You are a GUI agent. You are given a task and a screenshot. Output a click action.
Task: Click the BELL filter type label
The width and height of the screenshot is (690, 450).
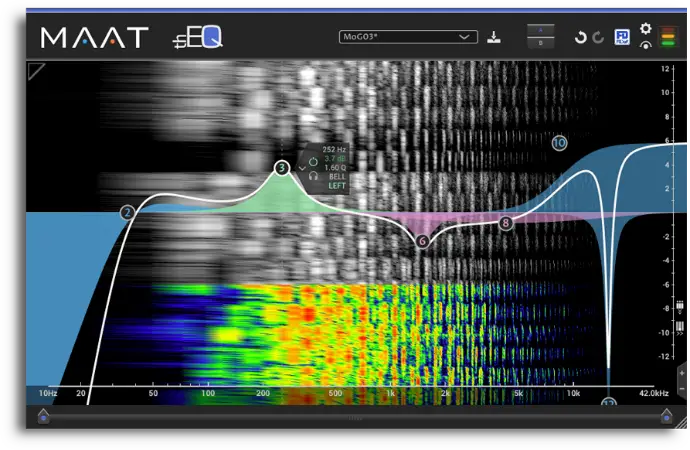(x=335, y=177)
